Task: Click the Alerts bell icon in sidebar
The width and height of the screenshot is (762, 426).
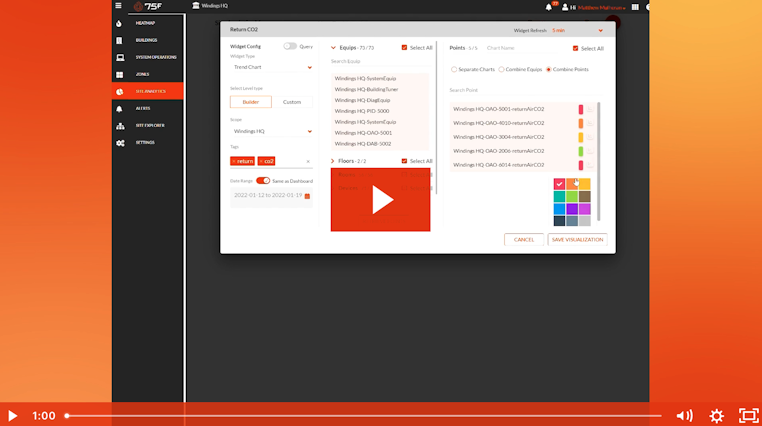Action: [120, 109]
